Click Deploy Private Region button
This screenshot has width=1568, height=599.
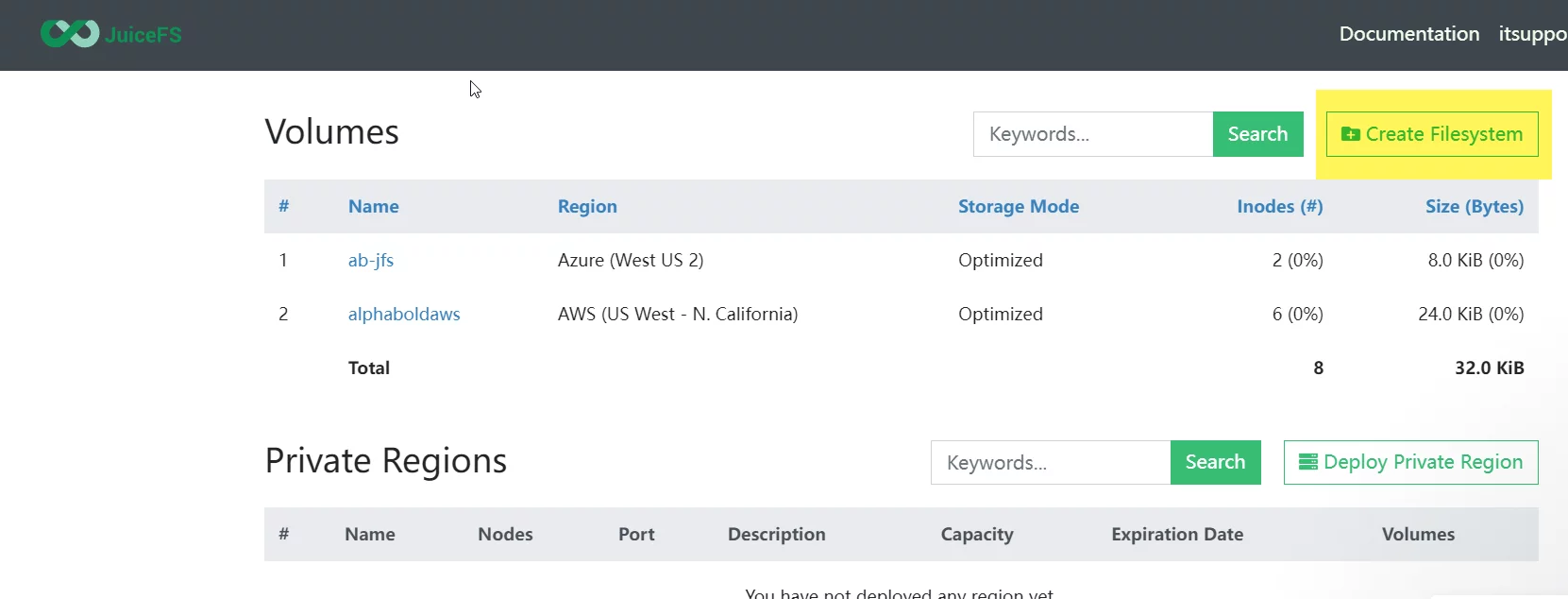(1410, 462)
